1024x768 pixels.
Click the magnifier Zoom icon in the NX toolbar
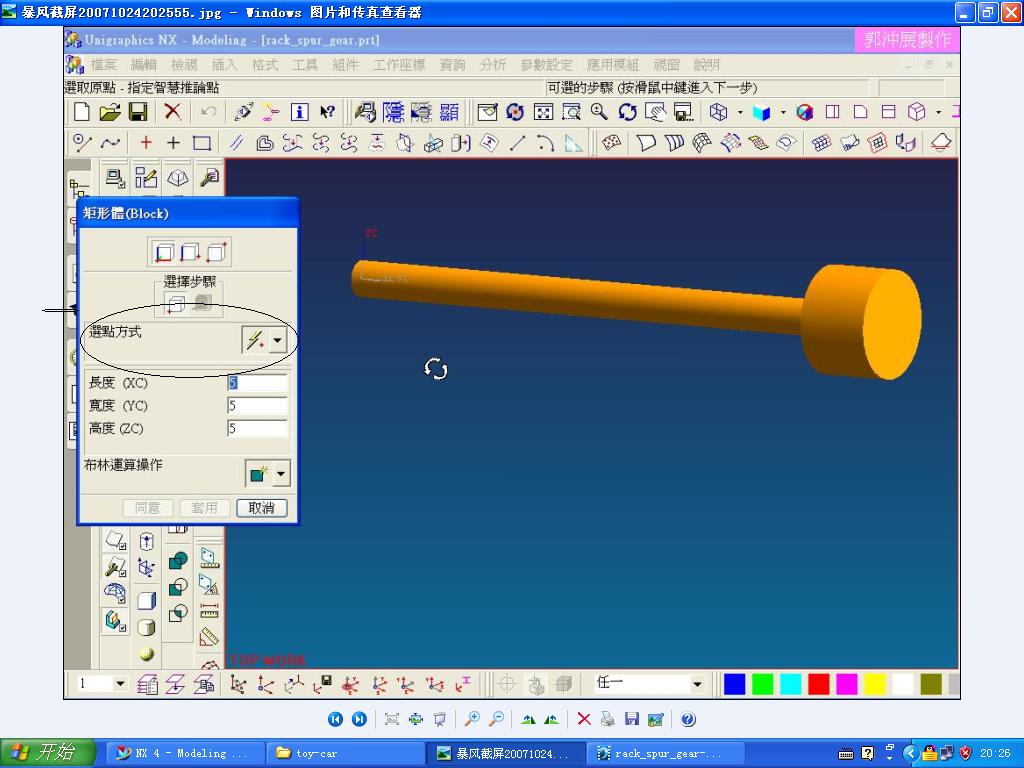click(599, 112)
